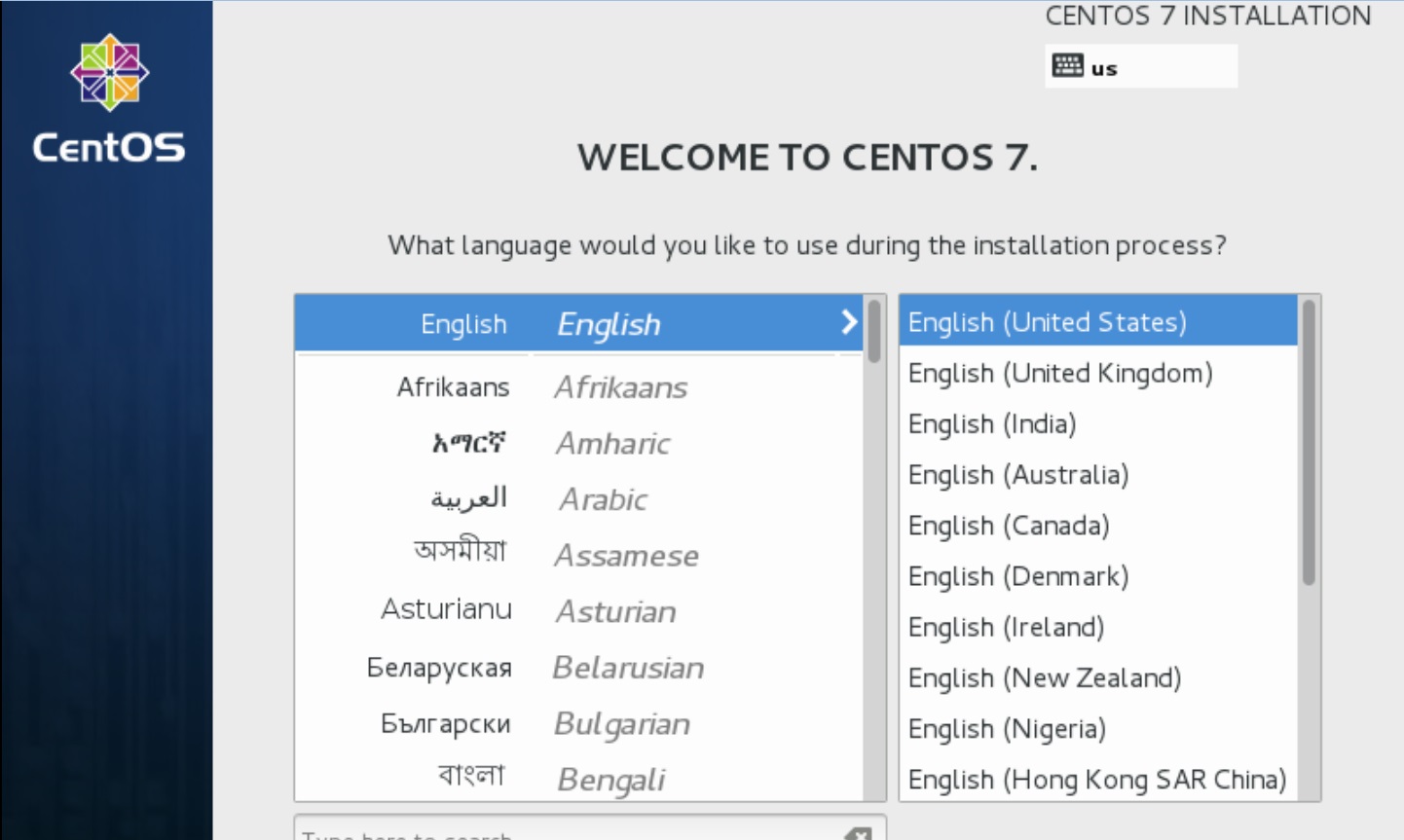Open the us keyboard layout indicator
1404x840 pixels.
1141,66
